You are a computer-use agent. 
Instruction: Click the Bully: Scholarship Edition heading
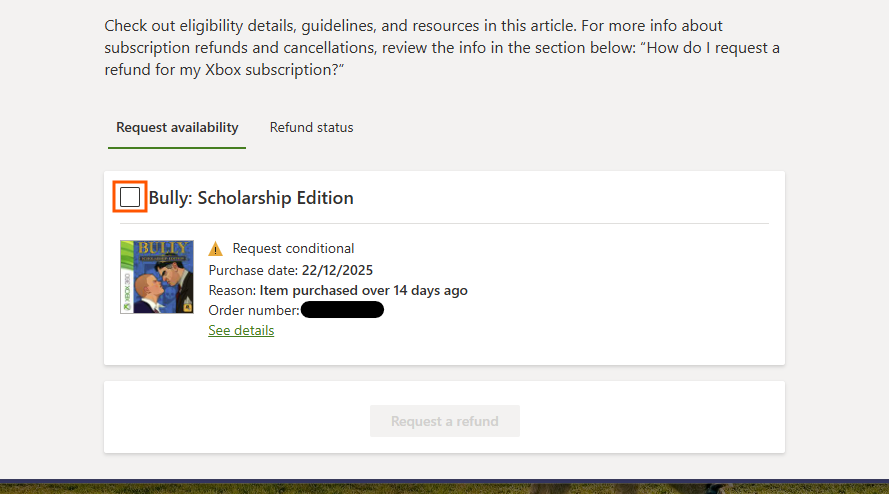point(251,198)
